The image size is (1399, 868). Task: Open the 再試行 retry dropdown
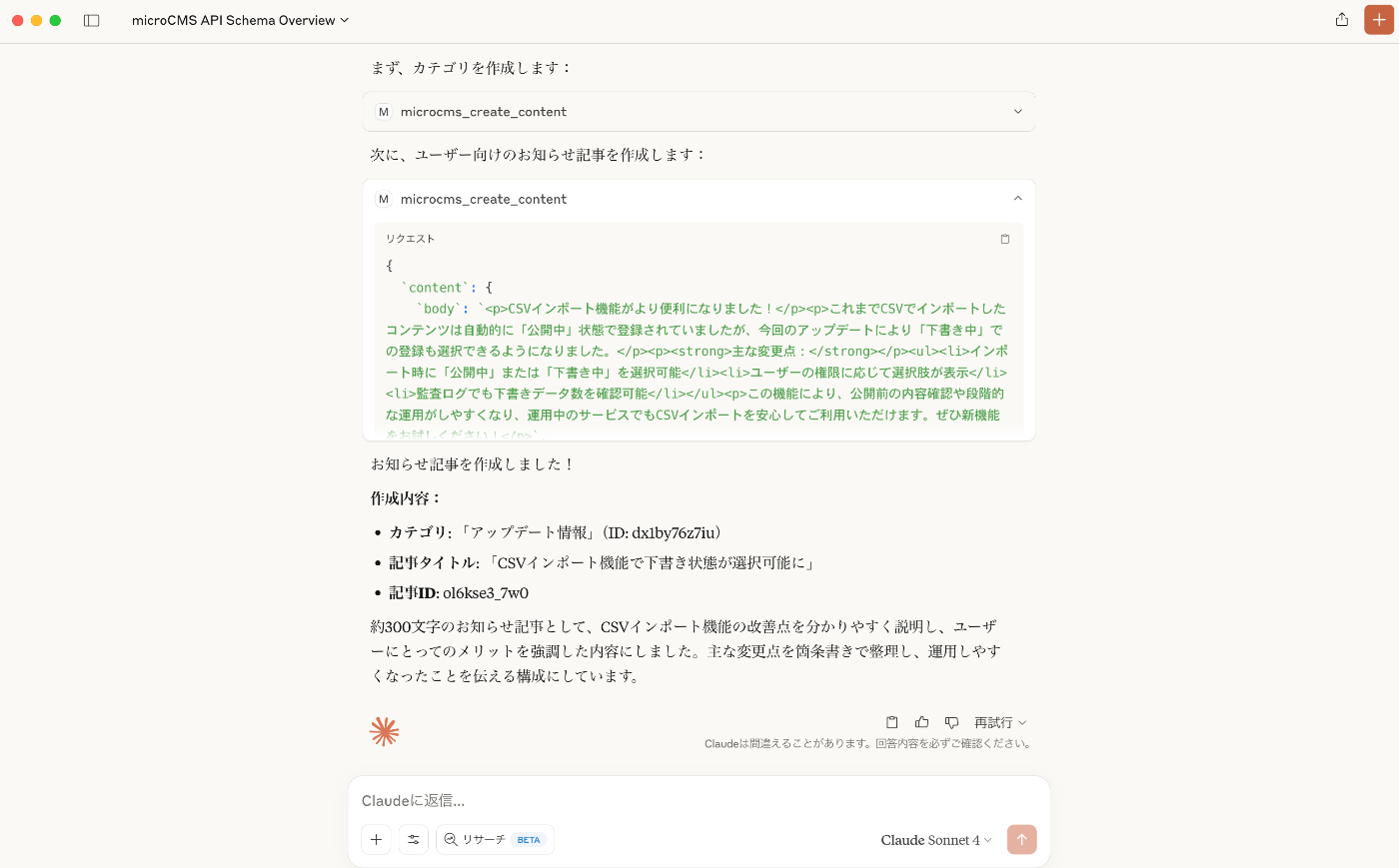coord(1000,722)
